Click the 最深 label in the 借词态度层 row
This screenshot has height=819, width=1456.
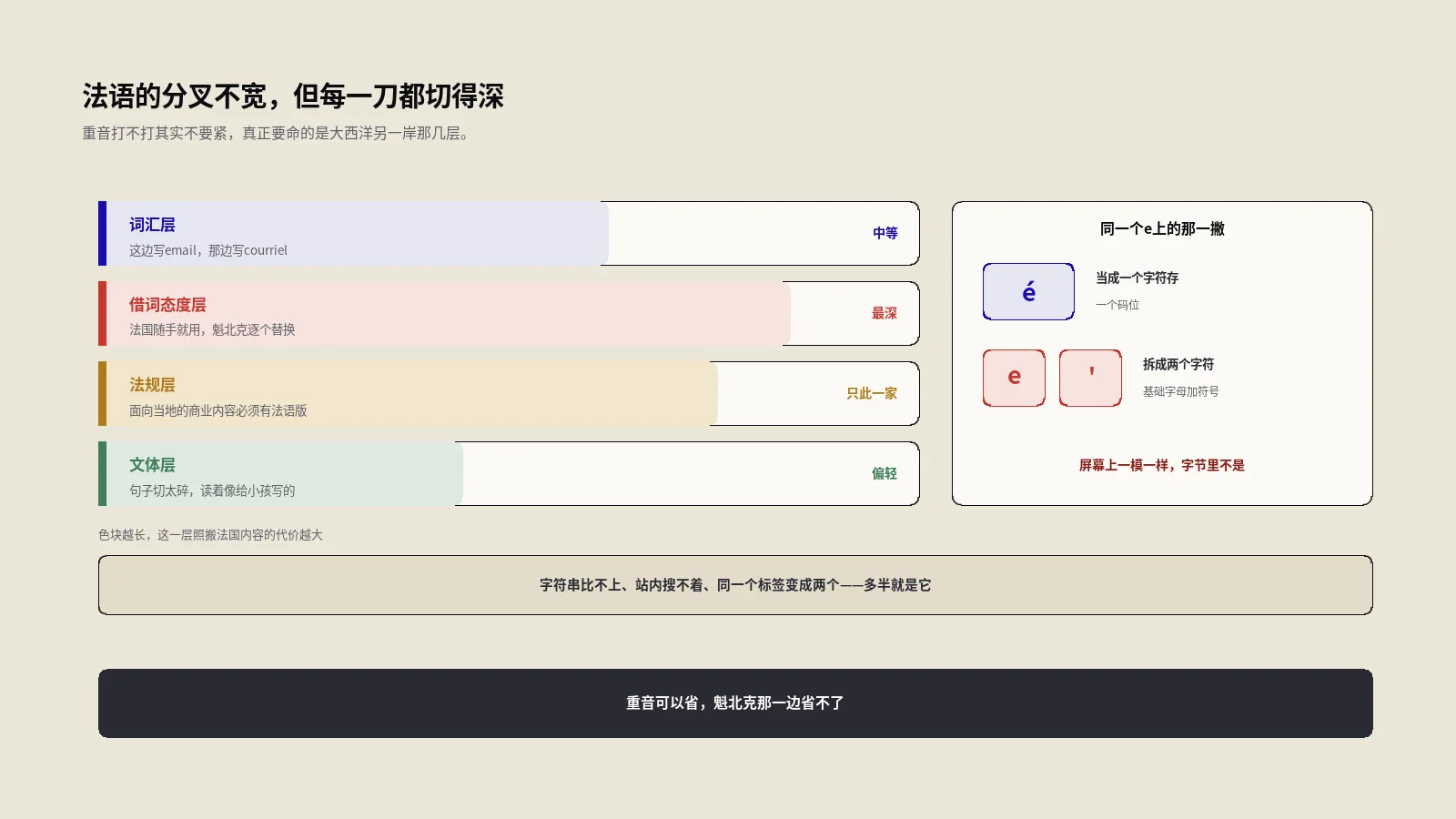(x=885, y=313)
